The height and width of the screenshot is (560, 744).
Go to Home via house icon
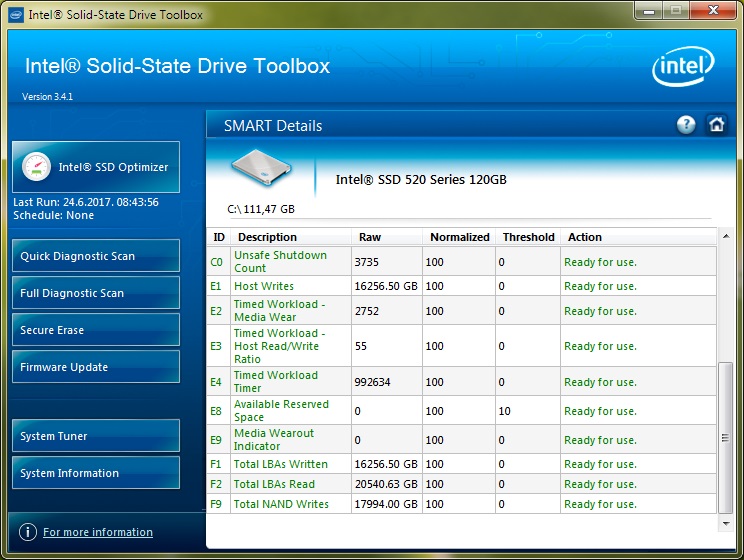click(x=716, y=125)
